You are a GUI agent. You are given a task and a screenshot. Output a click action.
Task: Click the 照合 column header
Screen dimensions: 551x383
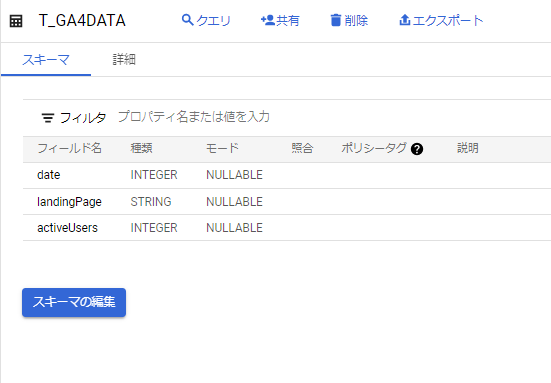(x=302, y=148)
